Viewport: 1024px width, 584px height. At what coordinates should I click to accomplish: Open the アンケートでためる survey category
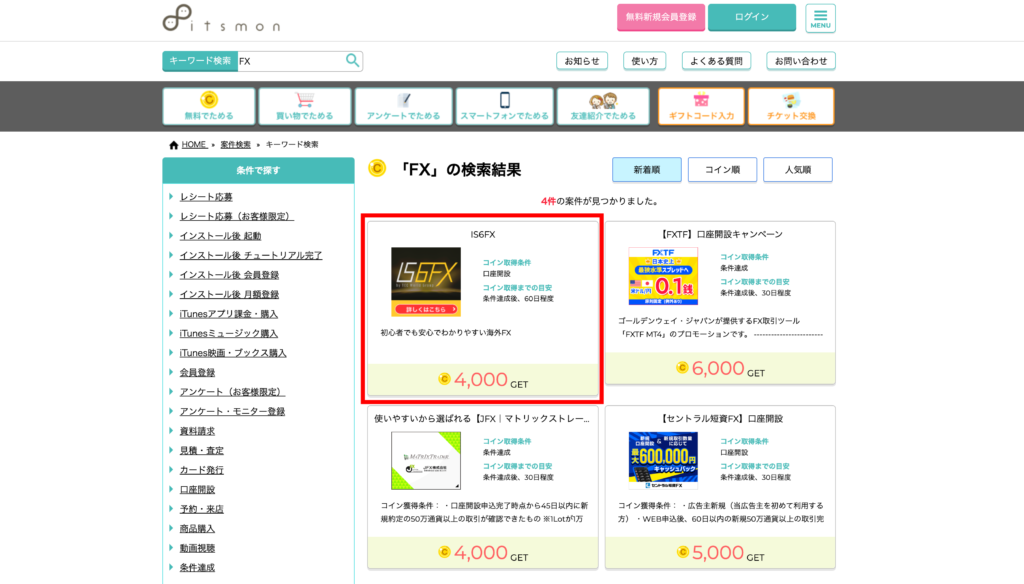403,106
